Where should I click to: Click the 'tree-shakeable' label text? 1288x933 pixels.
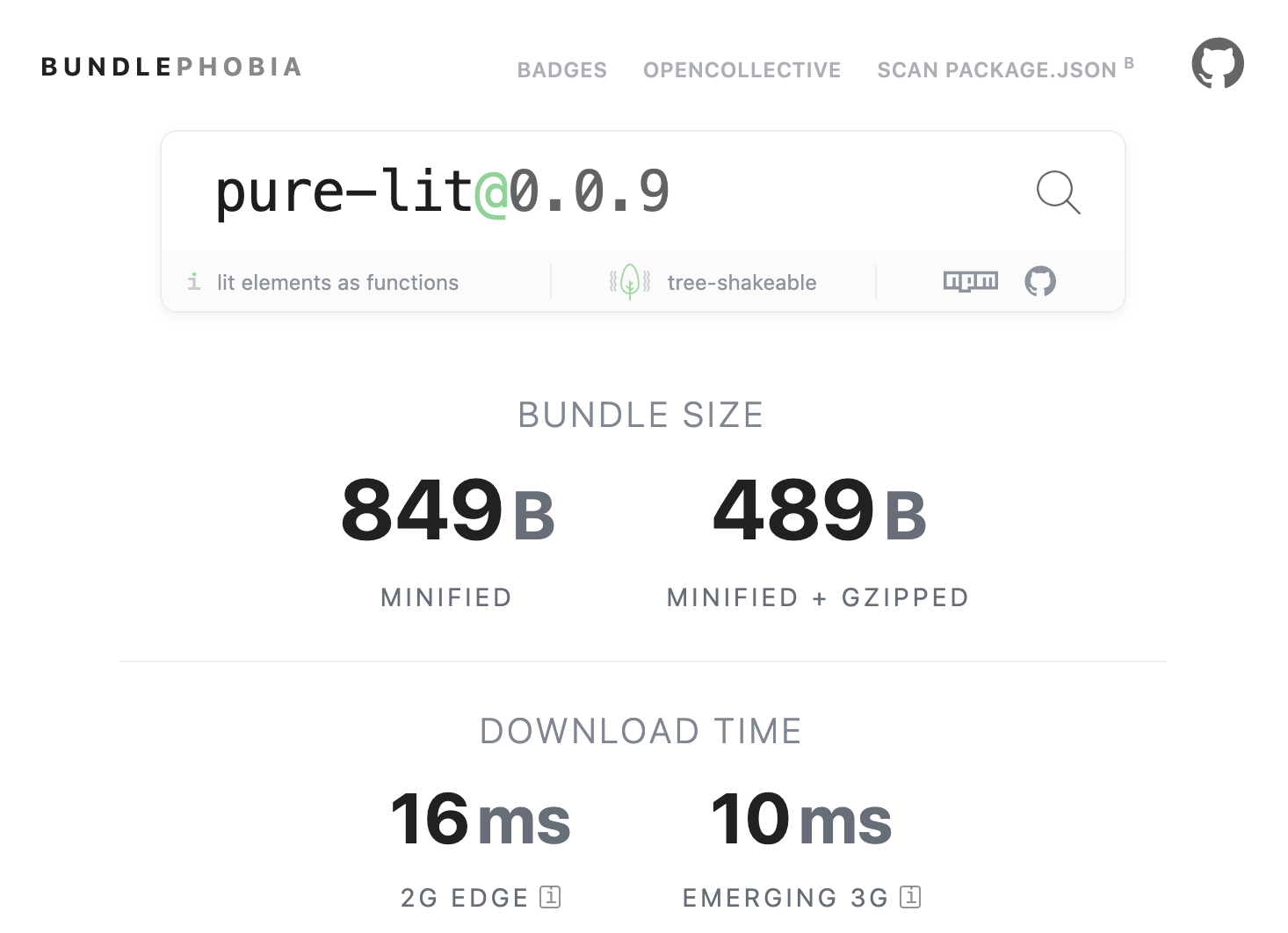pyautogui.click(x=741, y=282)
